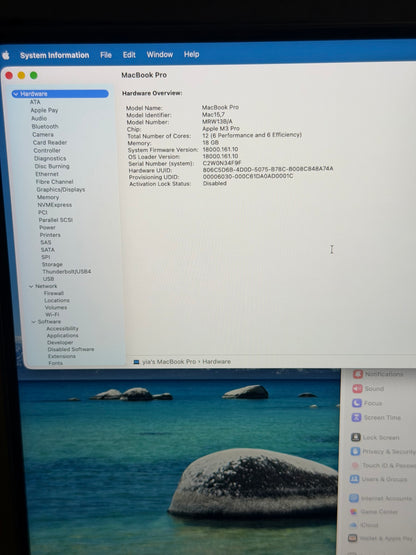Screen dimensions: 416x555
Task: Select Thunderbolt/USB4 in the sidebar
Action: pyautogui.click(x=67, y=271)
